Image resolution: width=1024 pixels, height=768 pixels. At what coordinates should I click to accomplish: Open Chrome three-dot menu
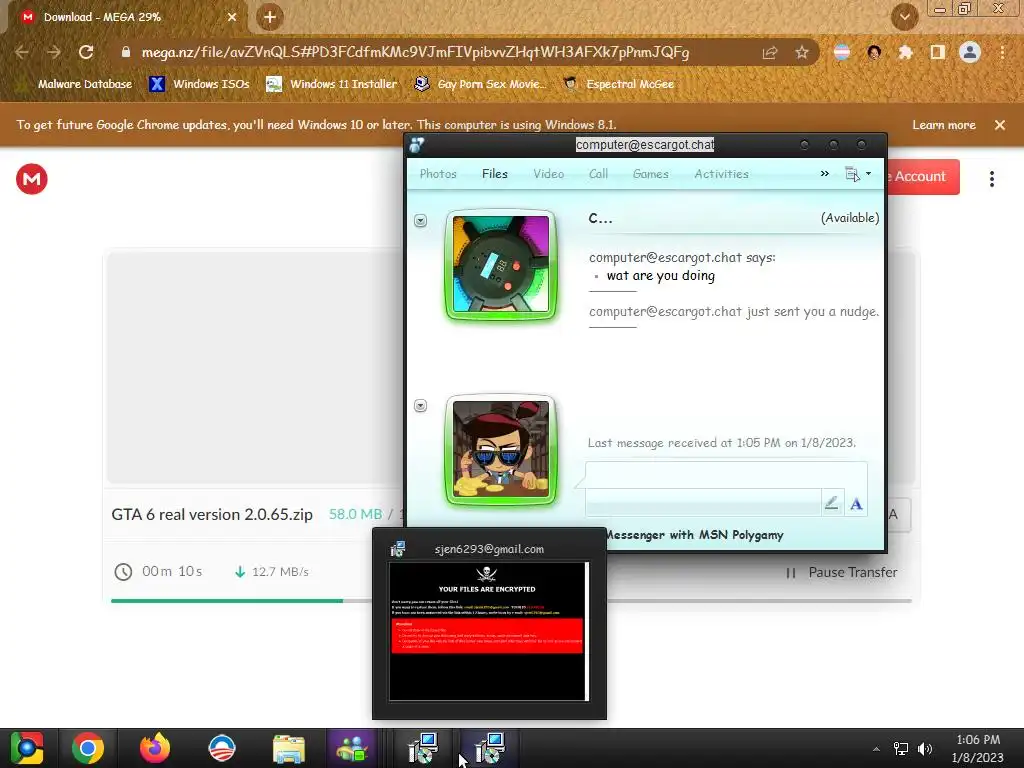click(x=1002, y=52)
